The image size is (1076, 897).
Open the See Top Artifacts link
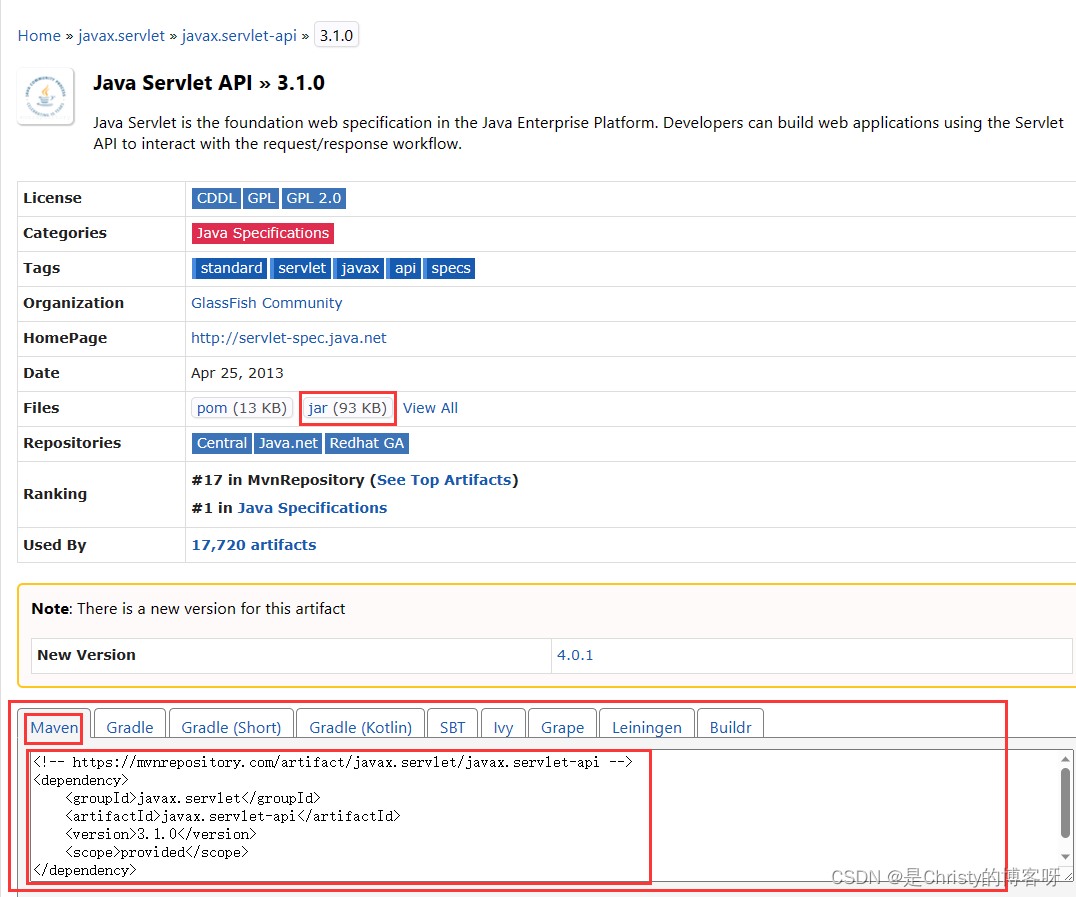tap(444, 479)
